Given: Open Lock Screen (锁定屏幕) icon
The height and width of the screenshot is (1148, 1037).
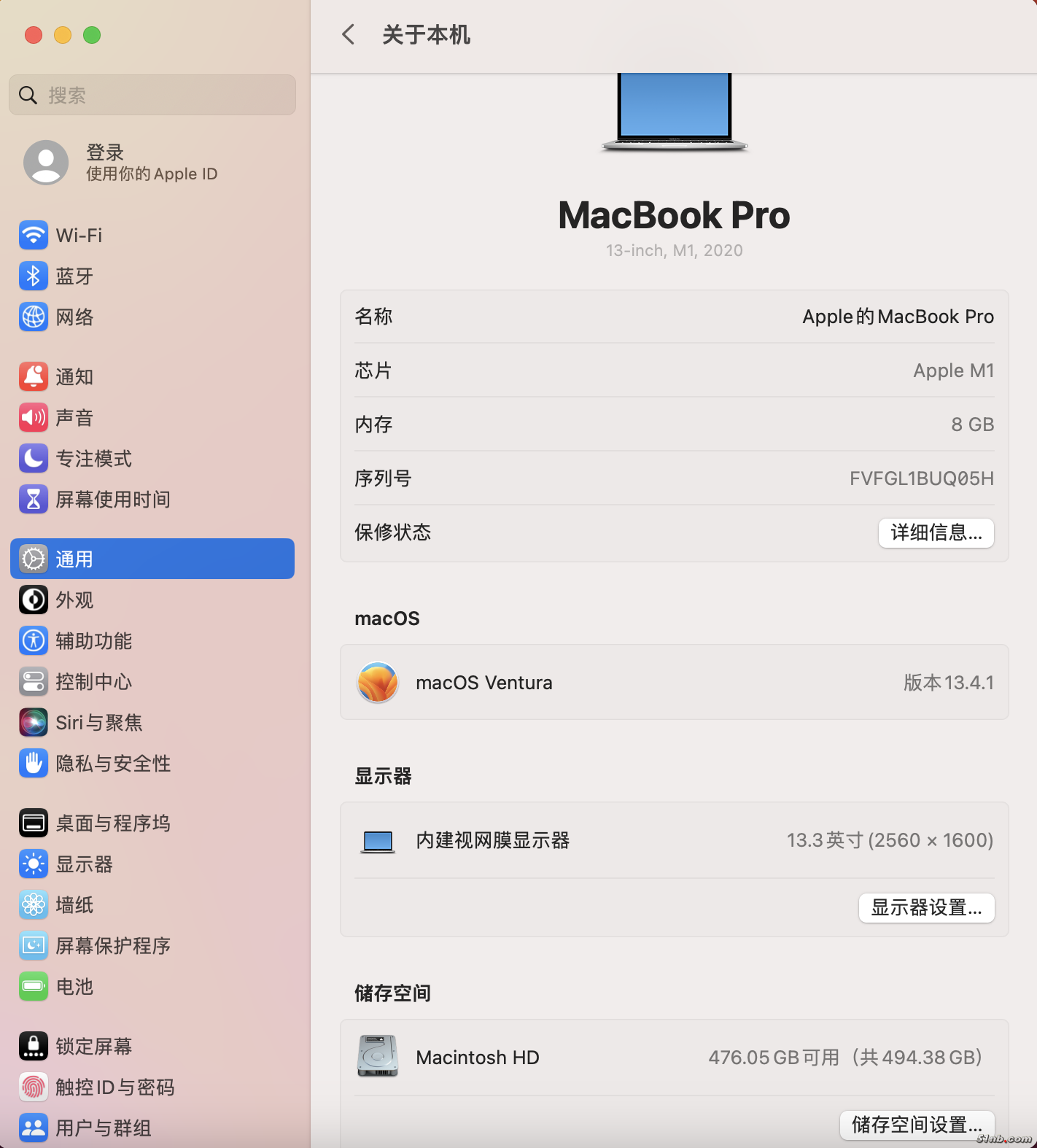Looking at the screenshot, I should [34, 1046].
